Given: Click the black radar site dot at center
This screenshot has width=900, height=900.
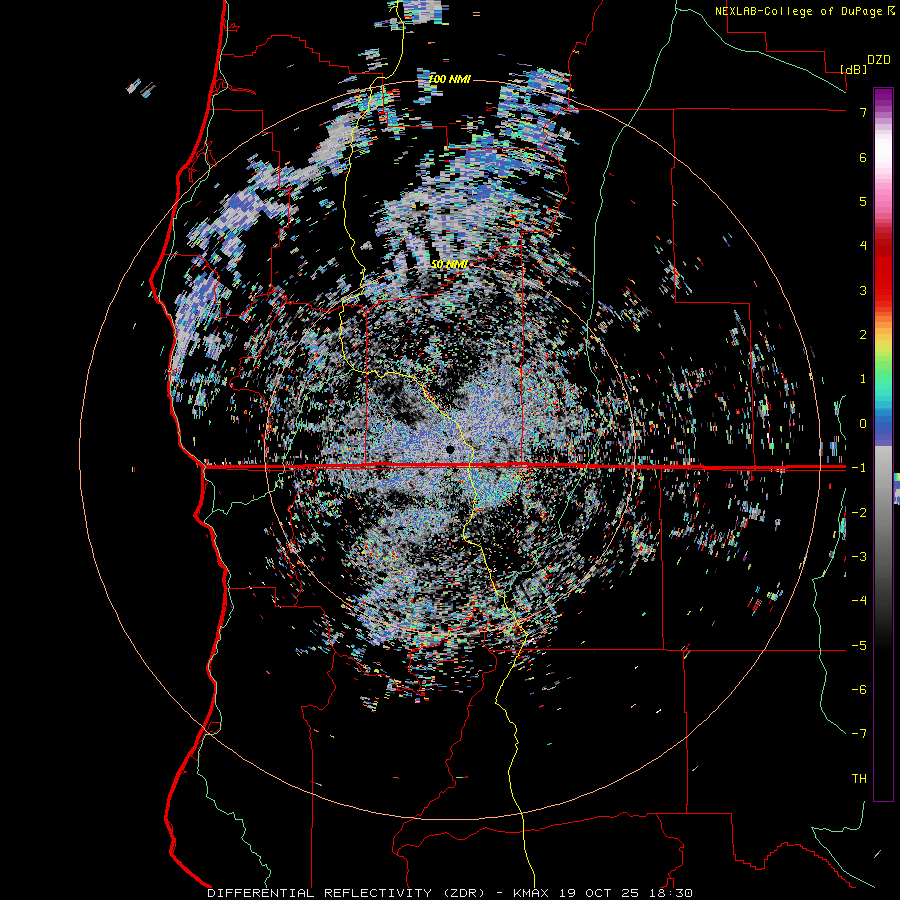Looking at the screenshot, I should (450, 448).
